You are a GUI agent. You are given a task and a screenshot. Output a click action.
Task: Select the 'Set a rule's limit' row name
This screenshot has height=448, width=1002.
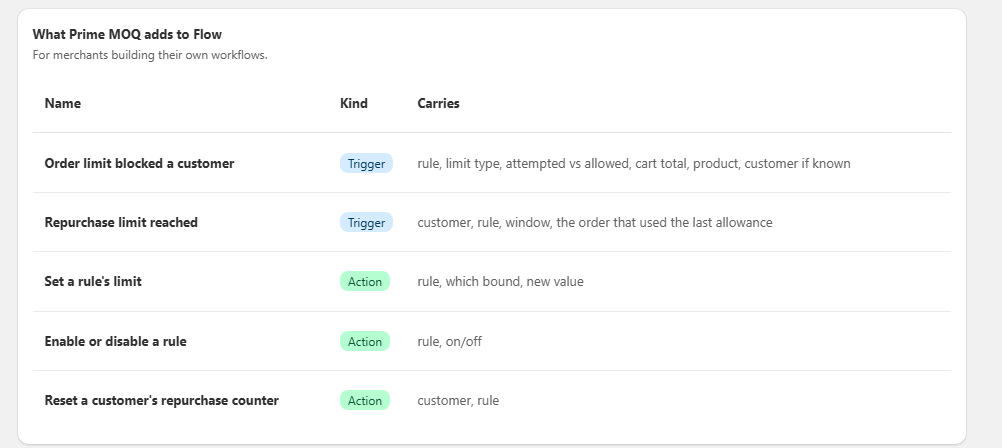point(93,281)
